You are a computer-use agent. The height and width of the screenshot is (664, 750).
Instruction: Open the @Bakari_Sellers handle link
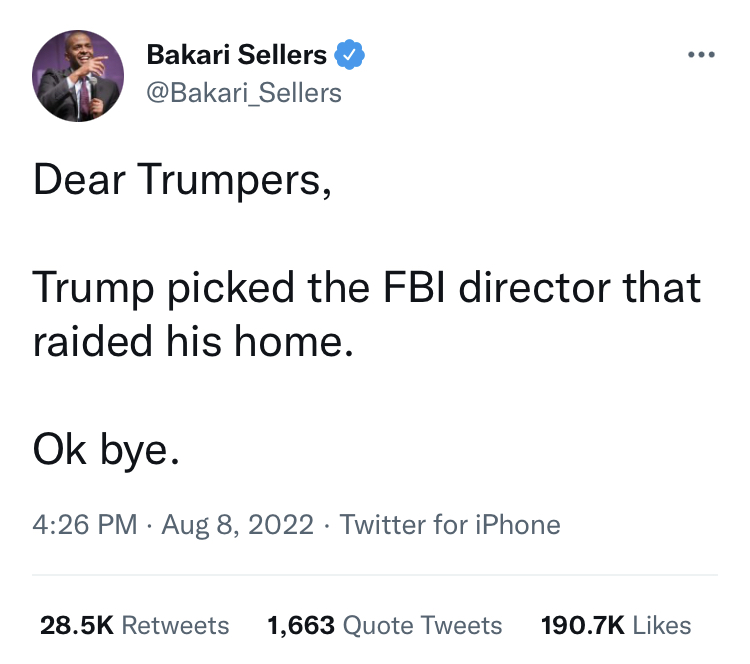pyautogui.click(x=244, y=93)
